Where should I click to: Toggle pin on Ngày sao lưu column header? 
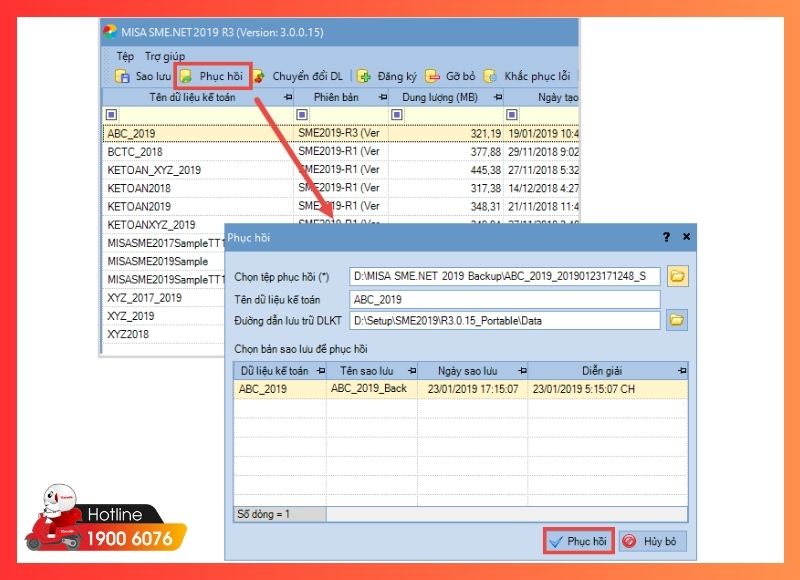coord(519,370)
